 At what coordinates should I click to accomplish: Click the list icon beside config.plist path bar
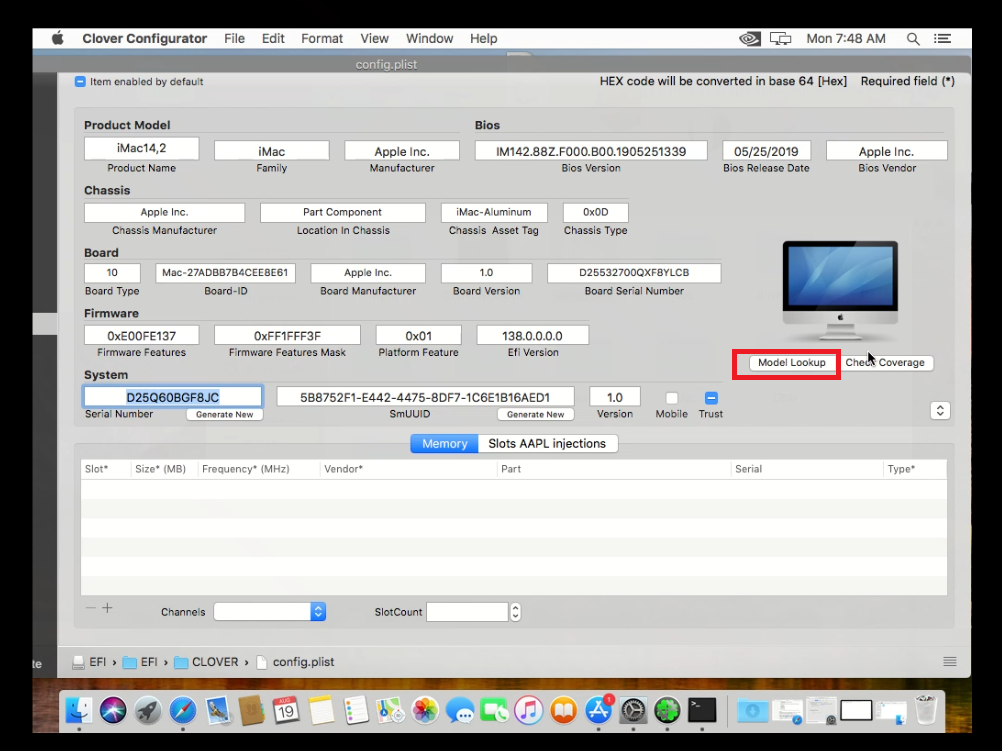tap(950, 662)
